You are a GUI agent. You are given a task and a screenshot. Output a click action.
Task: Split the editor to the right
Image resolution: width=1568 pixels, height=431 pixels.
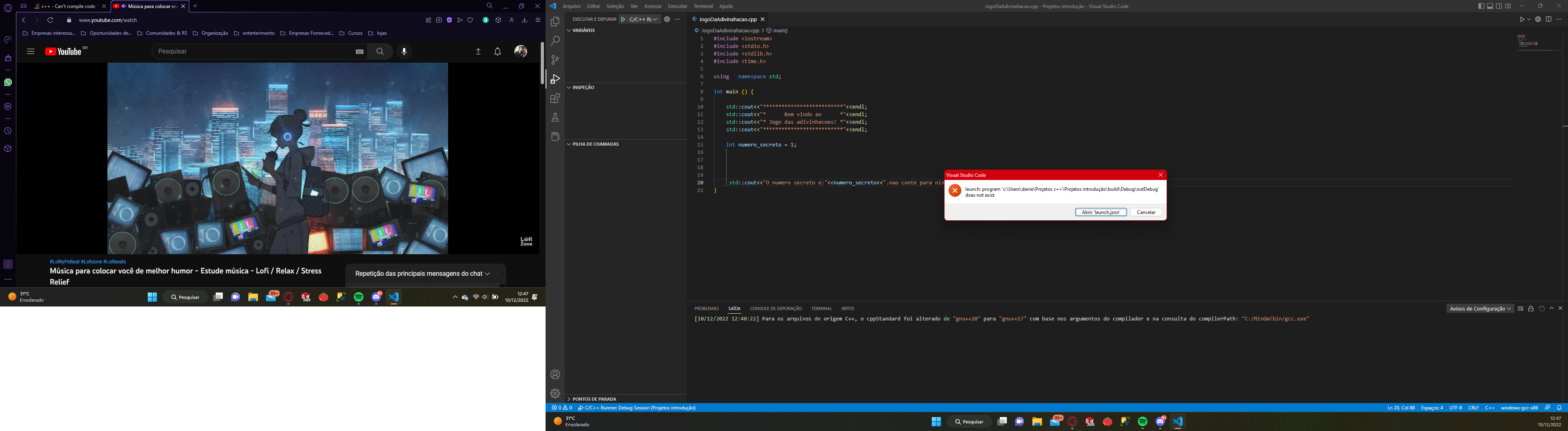[1548, 20]
